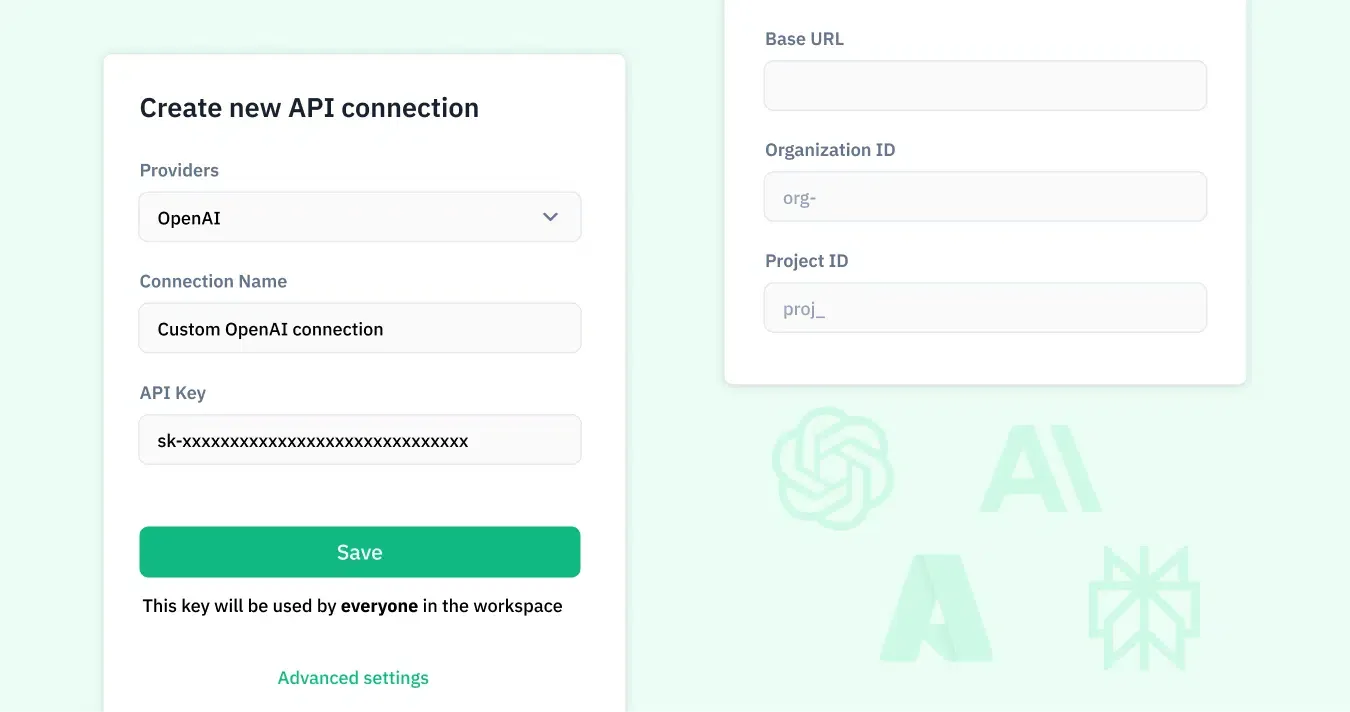Click the Save button
The height and width of the screenshot is (712, 1350).
pyautogui.click(x=360, y=552)
